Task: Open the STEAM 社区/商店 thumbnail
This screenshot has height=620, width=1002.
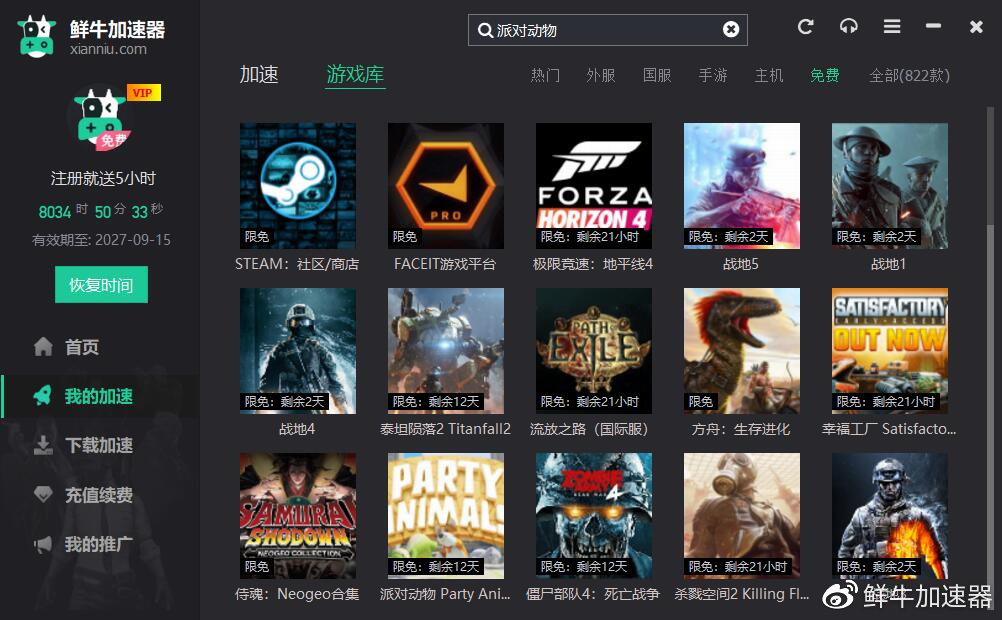Action: click(x=298, y=185)
